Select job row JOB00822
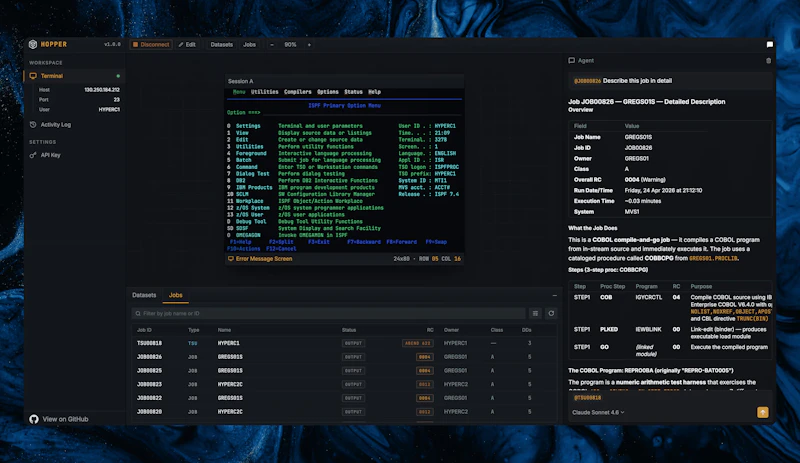 tap(342, 398)
